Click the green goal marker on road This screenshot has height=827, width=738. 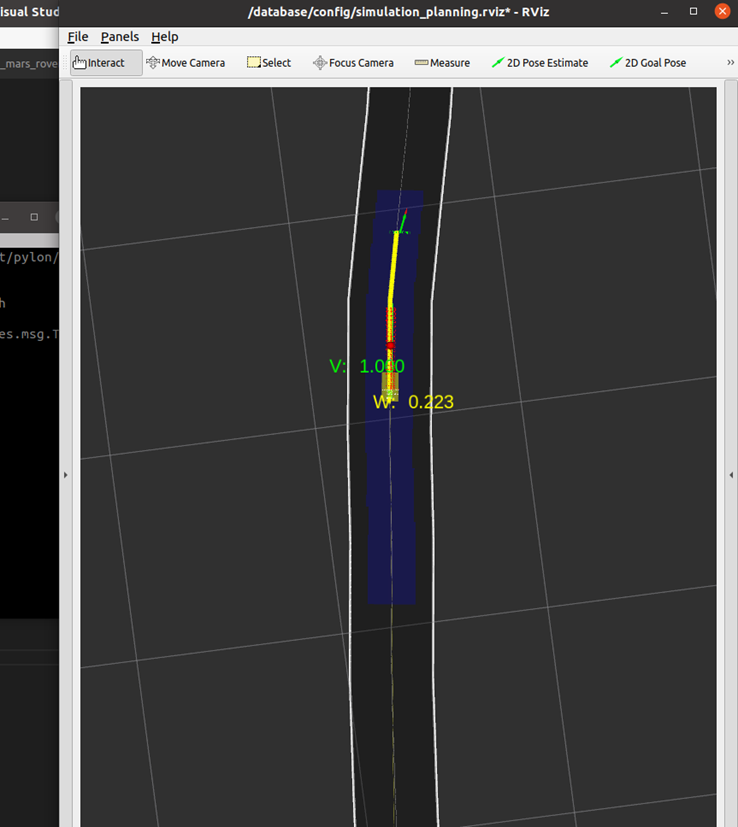click(x=401, y=228)
